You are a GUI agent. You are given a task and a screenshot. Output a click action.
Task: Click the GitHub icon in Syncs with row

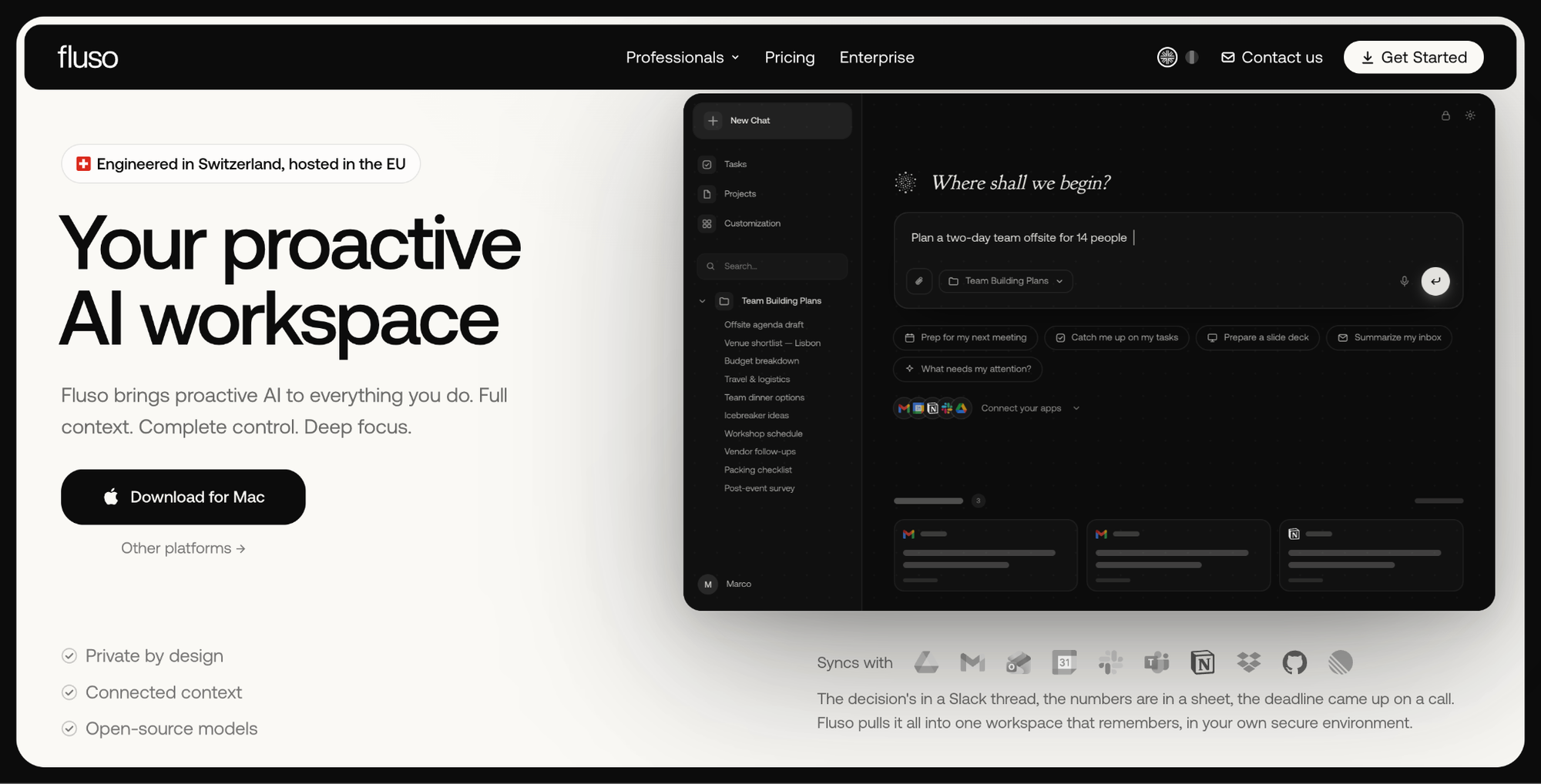[x=1294, y=662]
